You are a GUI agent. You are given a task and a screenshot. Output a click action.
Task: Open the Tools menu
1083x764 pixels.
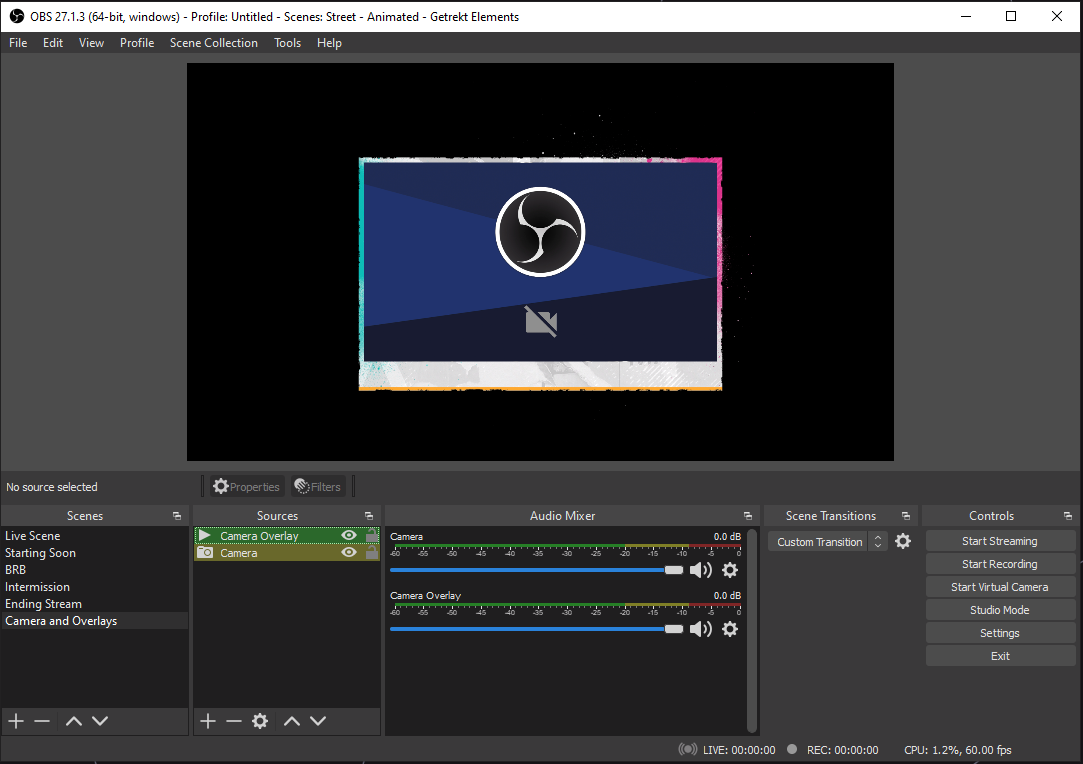(287, 43)
